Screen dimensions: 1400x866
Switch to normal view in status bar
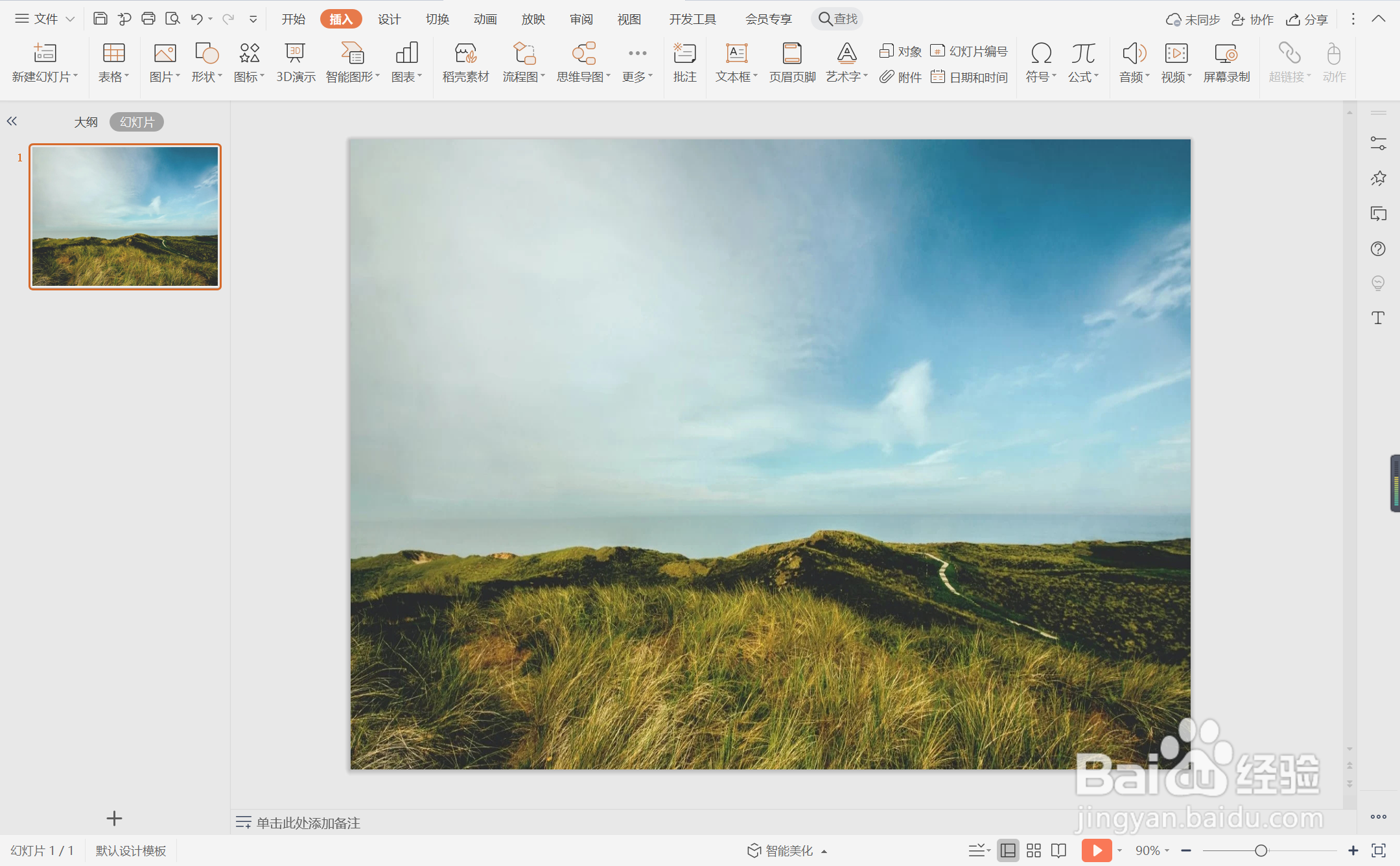[x=1008, y=850]
